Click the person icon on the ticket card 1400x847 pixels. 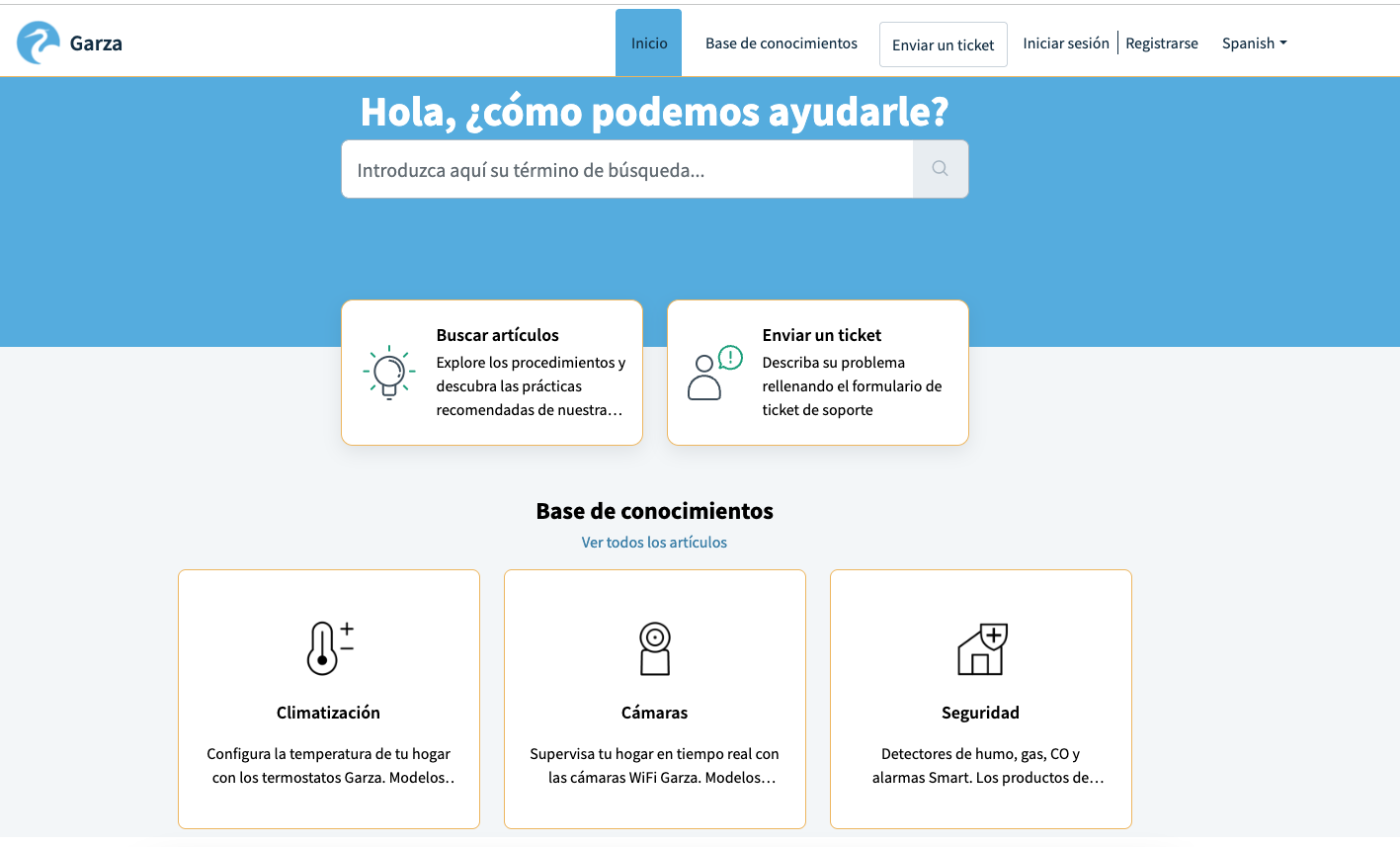708,378
